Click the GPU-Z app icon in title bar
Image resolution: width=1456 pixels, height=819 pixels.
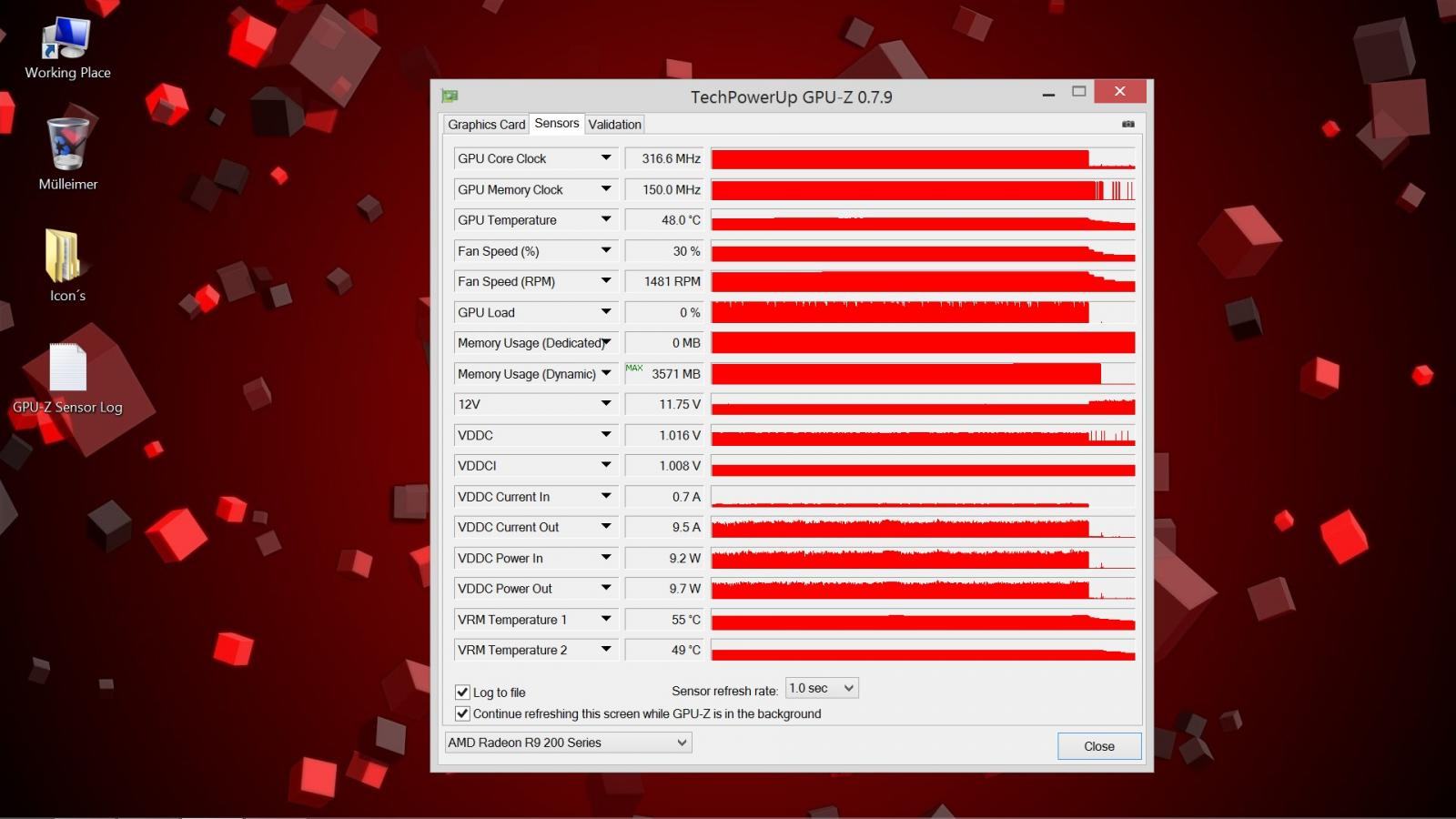coord(450,96)
